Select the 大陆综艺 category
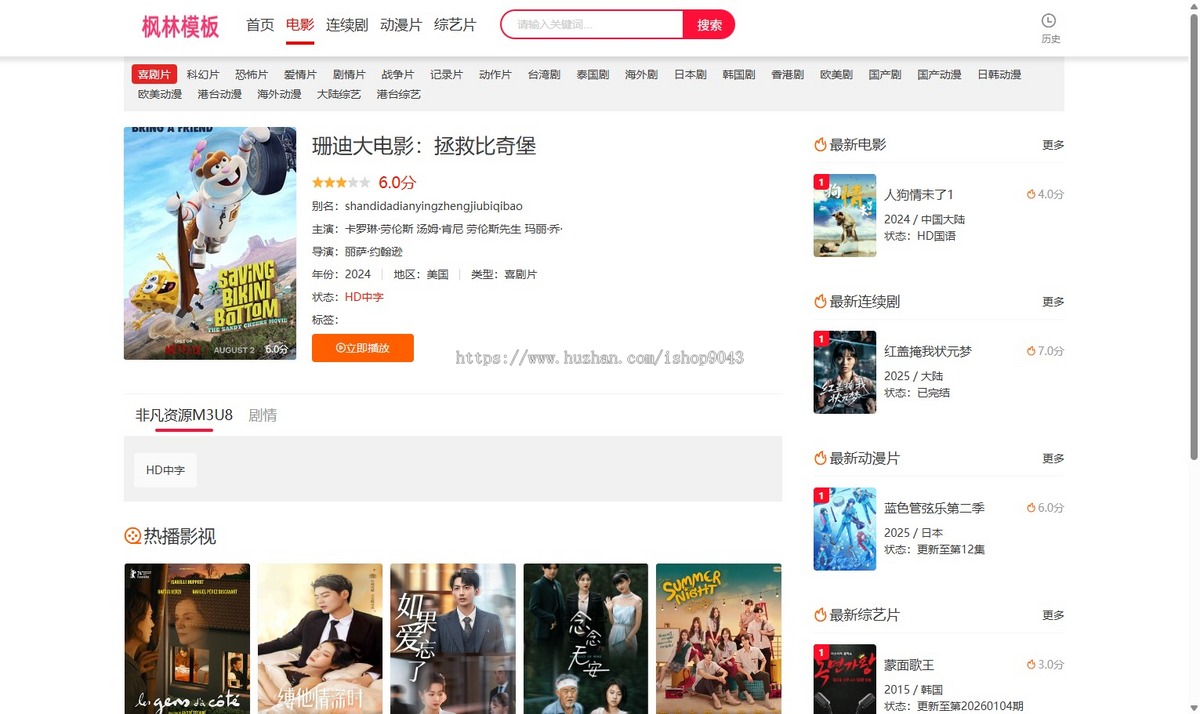Screen dimensions: 1200x714 (x=339, y=95)
